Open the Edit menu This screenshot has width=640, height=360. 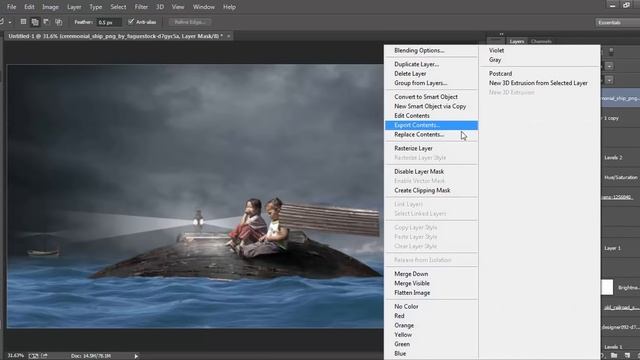click(x=29, y=7)
